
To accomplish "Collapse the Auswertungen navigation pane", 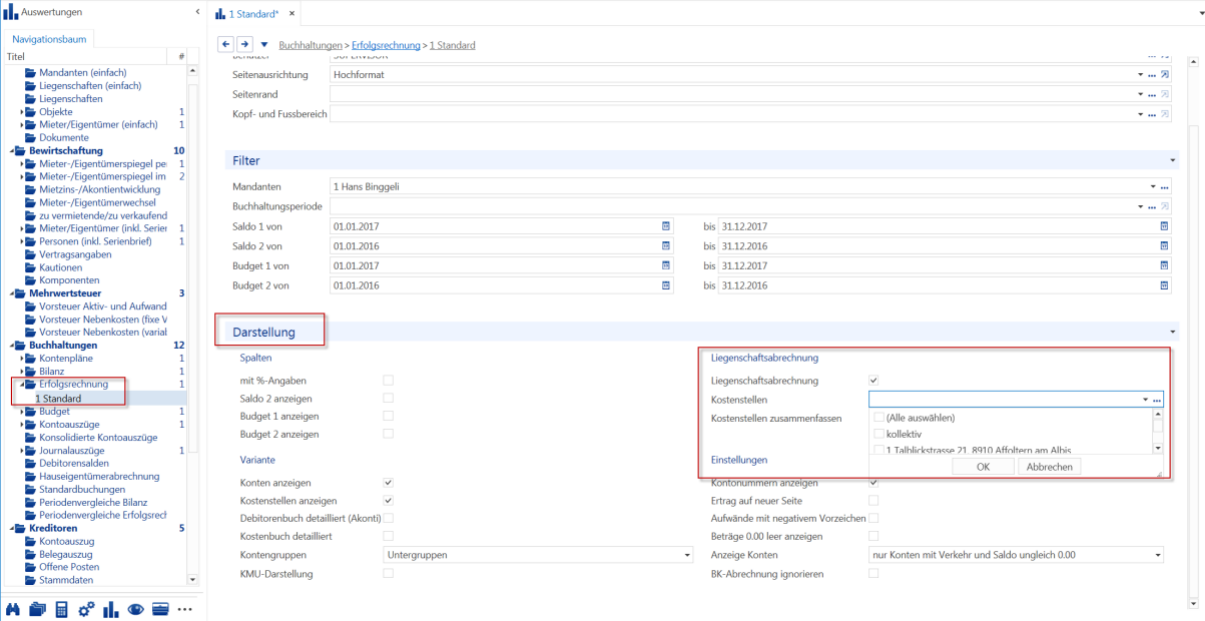I will click(197, 12).
